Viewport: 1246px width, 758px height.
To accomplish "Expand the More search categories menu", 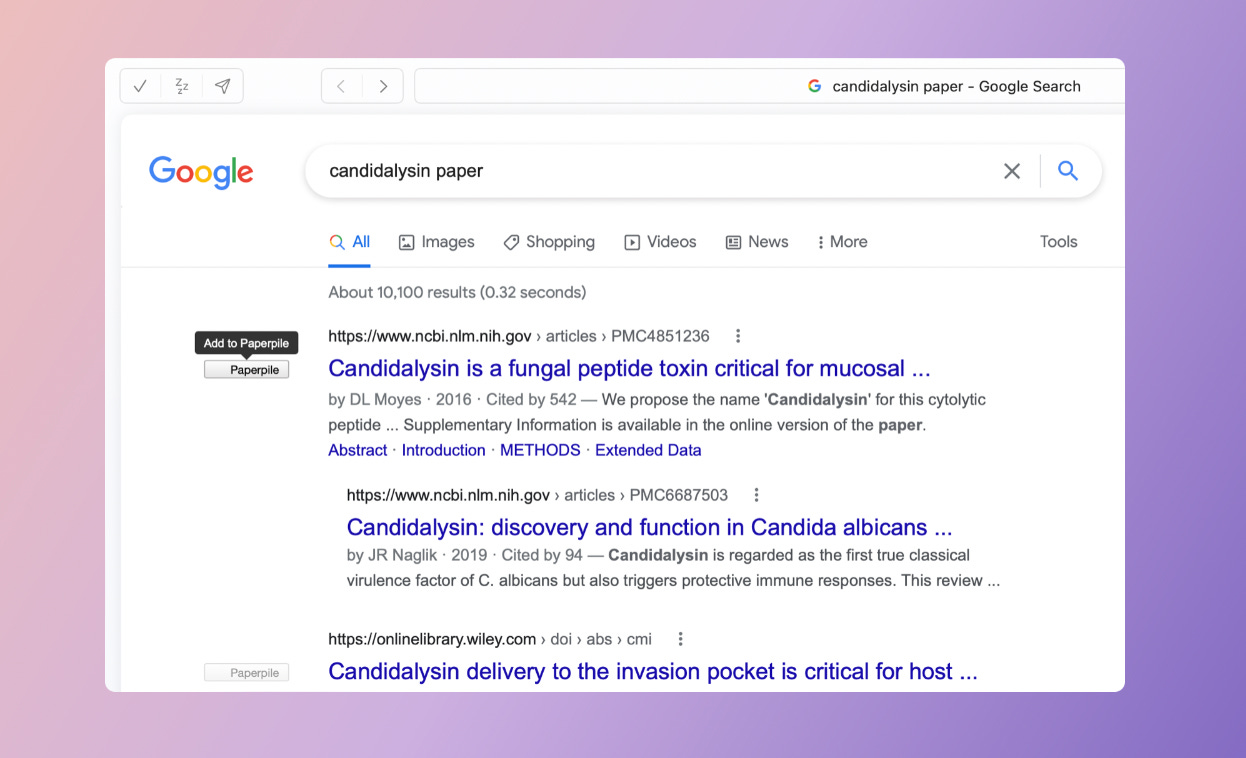I will (x=842, y=242).
